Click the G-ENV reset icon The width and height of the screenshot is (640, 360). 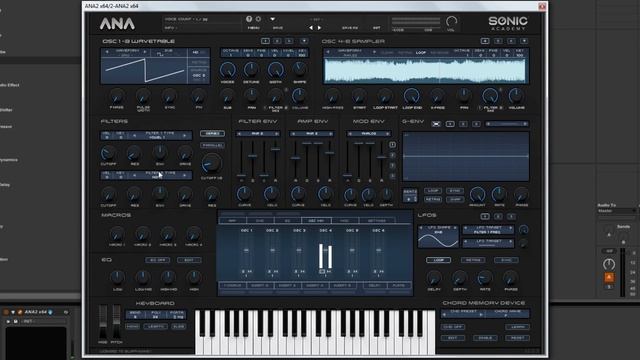tap(436, 124)
